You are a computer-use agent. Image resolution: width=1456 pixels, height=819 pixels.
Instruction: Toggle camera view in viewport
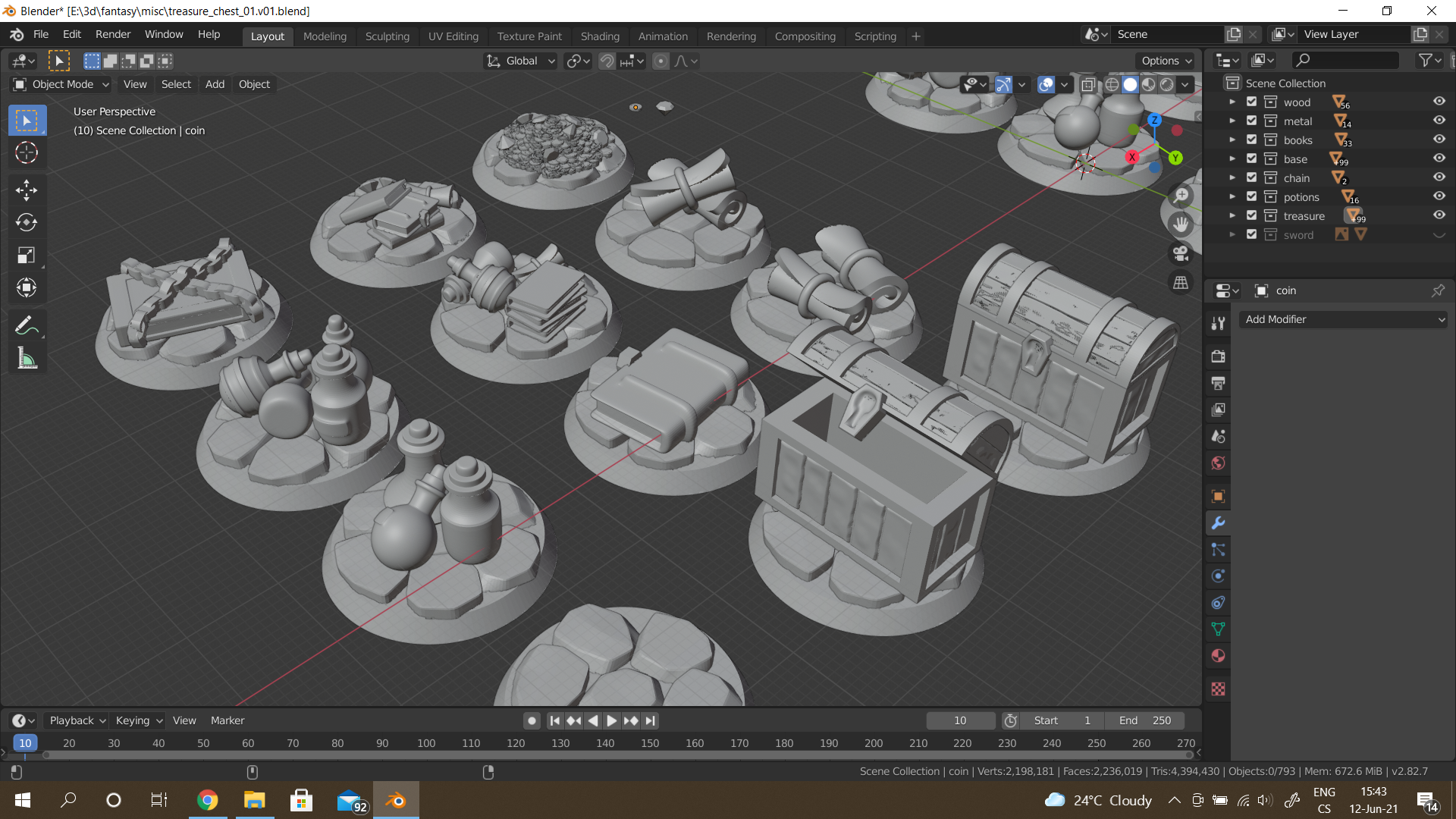point(1181,253)
